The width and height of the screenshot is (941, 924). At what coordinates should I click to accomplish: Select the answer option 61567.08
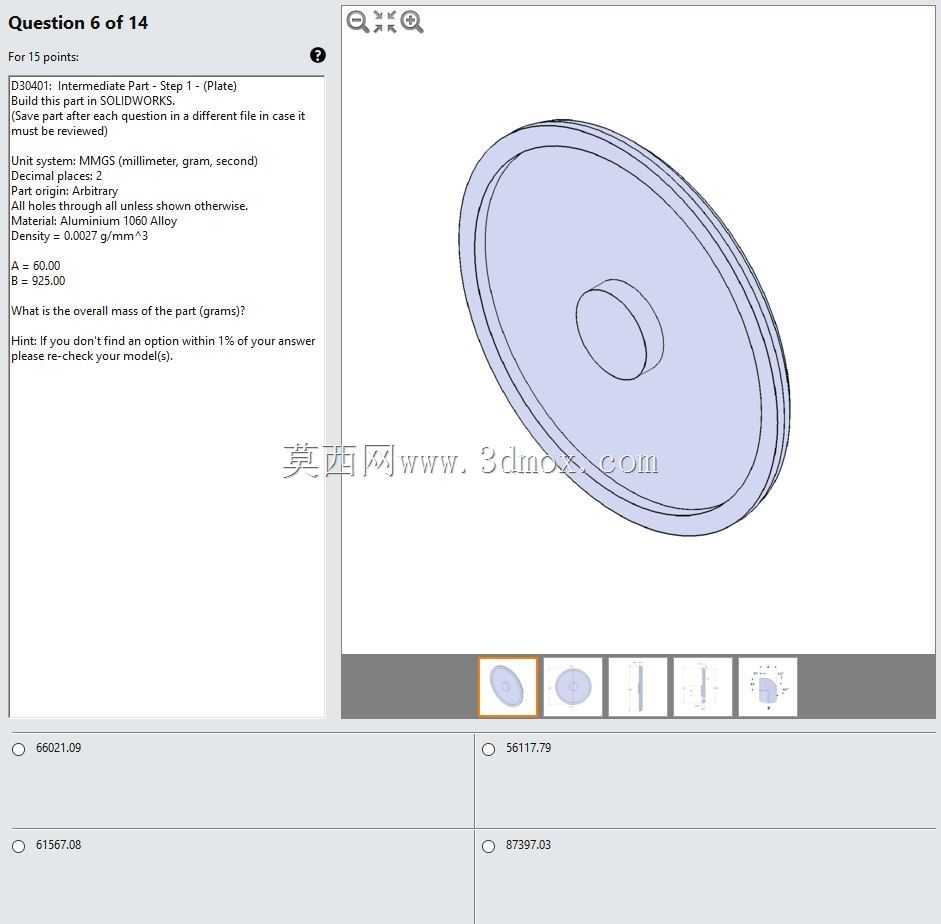pos(19,846)
